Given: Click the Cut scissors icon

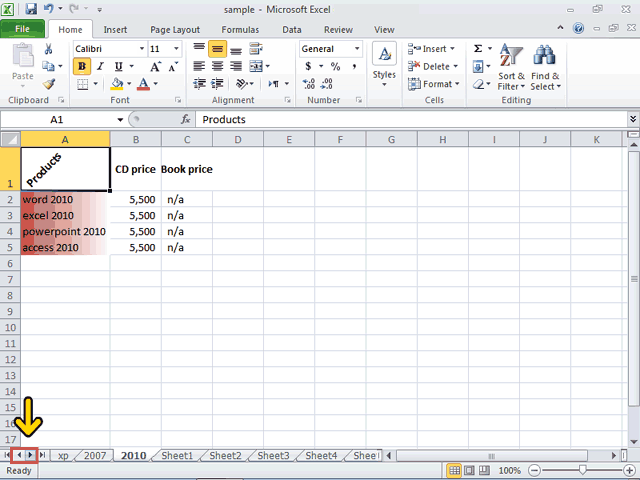Looking at the screenshot, I should click(48, 49).
